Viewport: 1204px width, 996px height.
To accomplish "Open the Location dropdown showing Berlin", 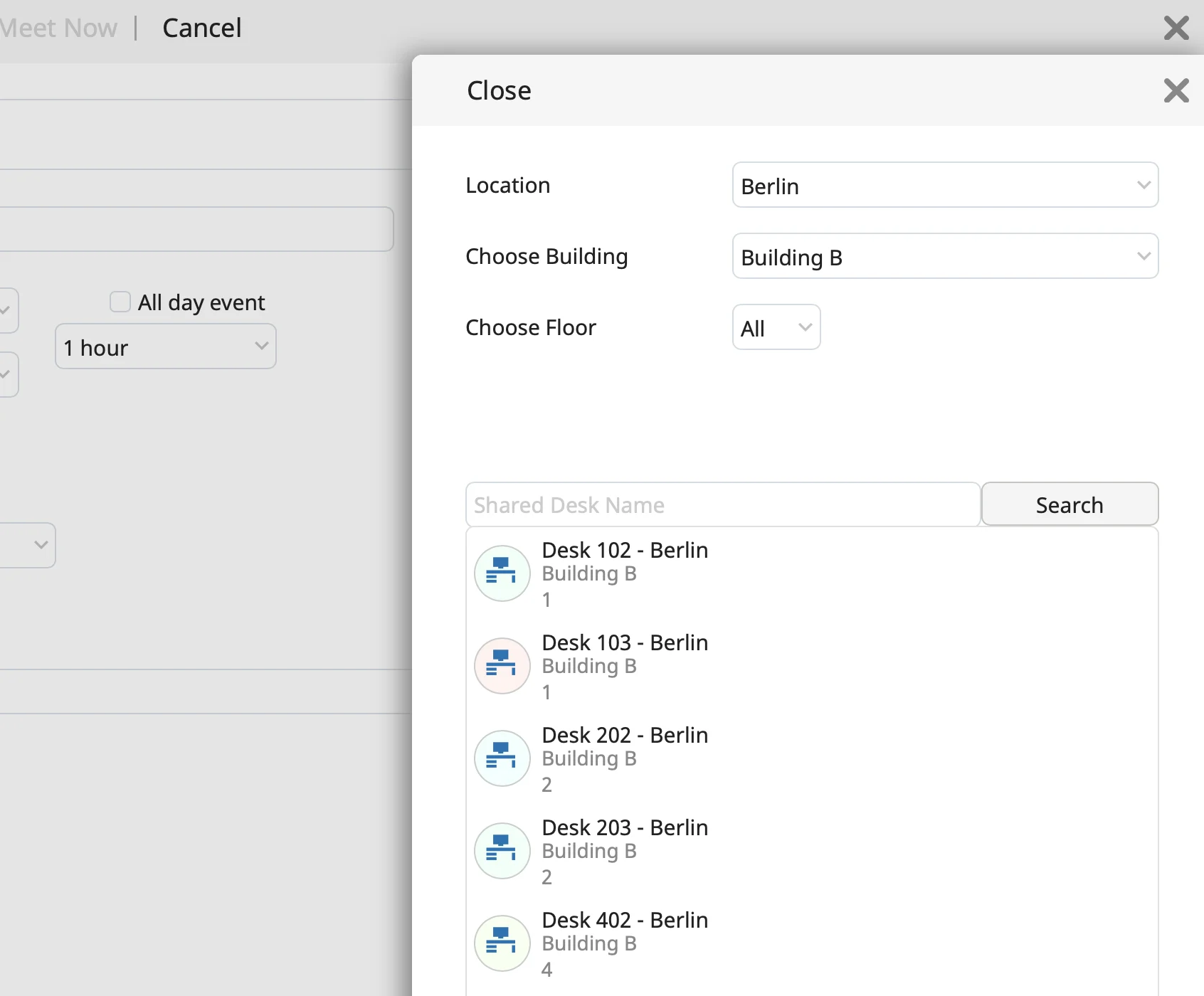I will click(944, 186).
